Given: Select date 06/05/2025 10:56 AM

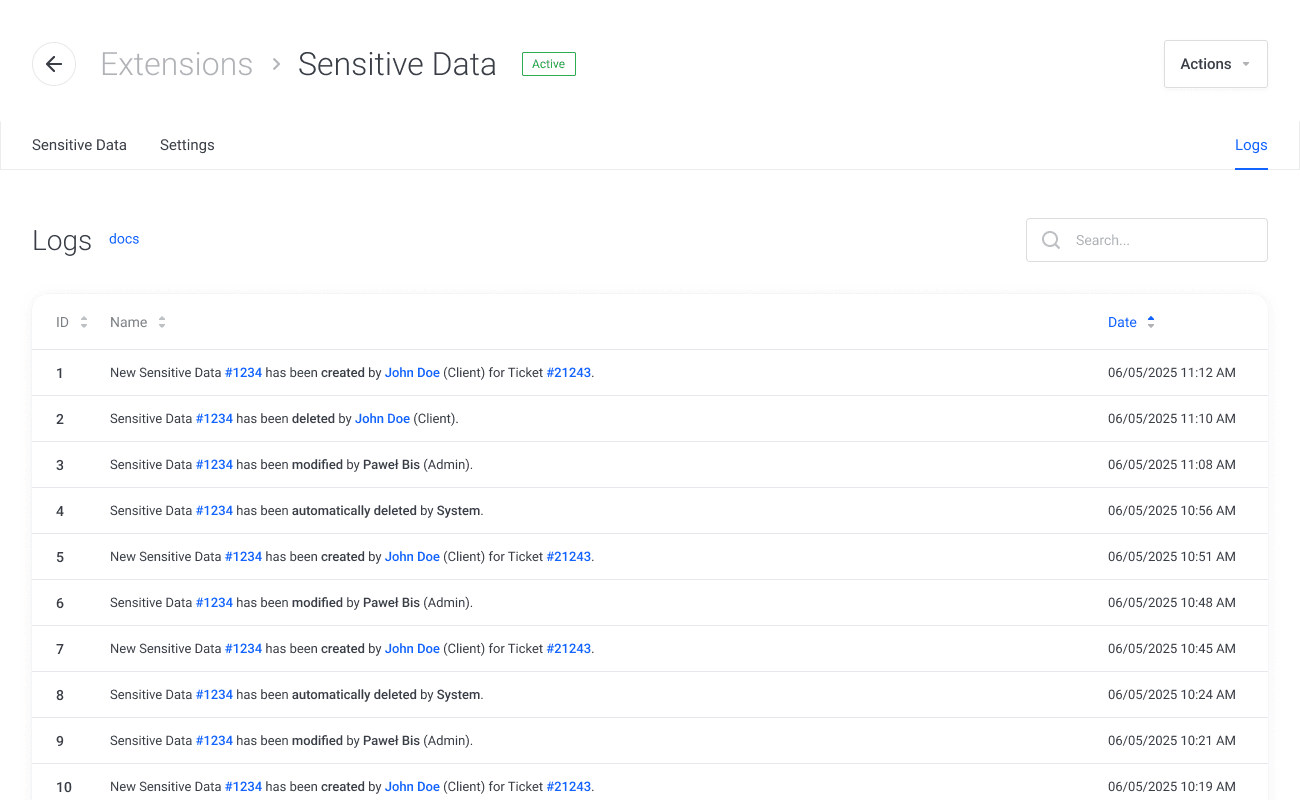Looking at the screenshot, I should pos(1172,511).
